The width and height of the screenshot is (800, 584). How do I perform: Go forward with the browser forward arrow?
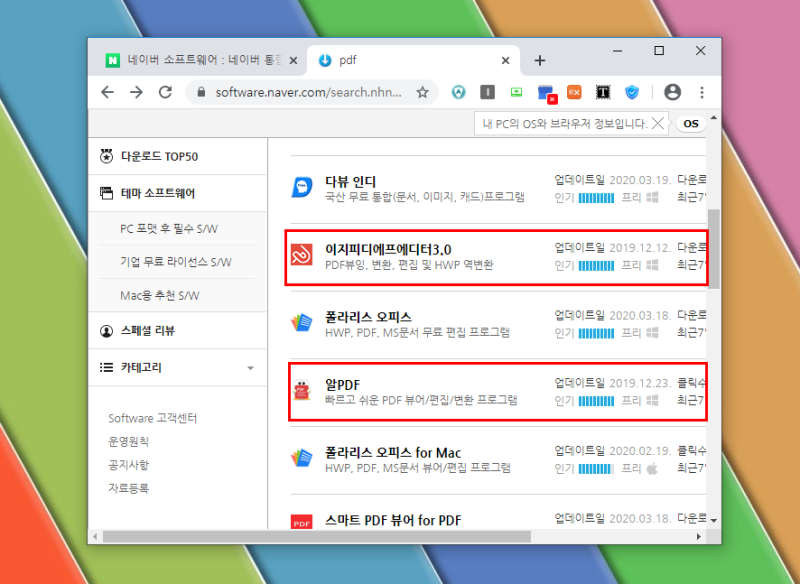[x=136, y=92]
